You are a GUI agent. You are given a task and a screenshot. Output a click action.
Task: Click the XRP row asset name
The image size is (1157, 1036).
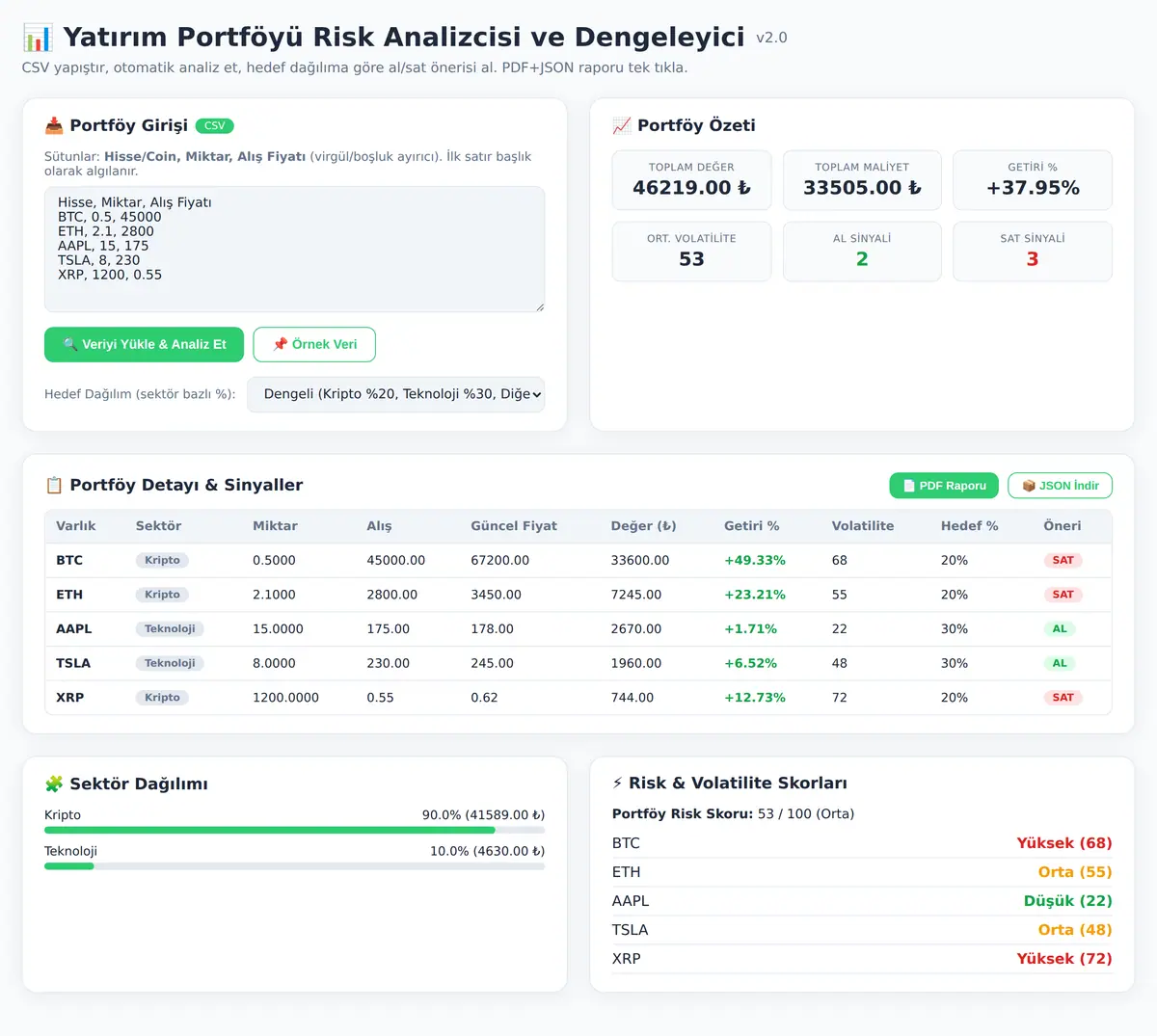point(69,698)
